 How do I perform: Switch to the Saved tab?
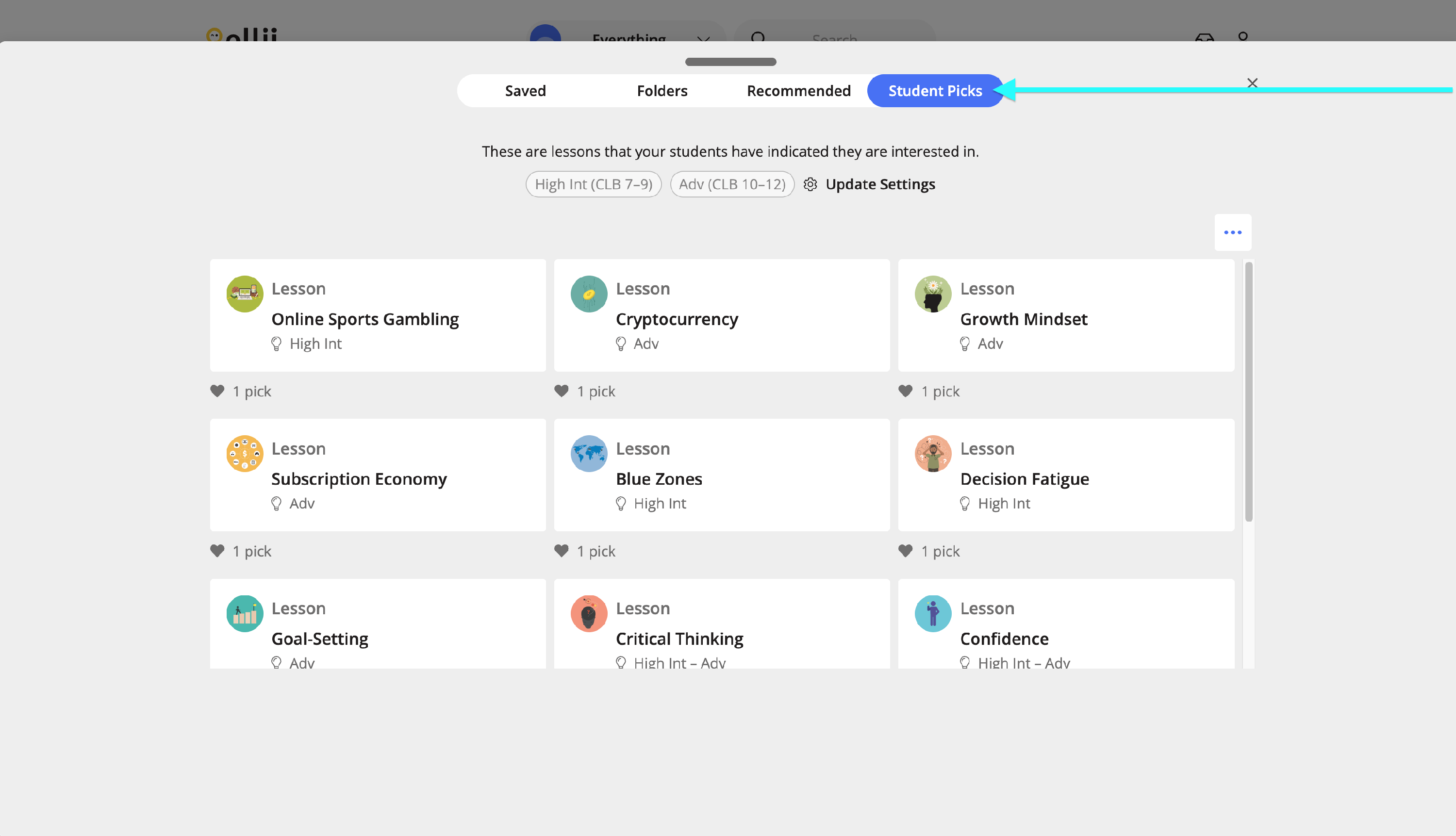[525, 91]
